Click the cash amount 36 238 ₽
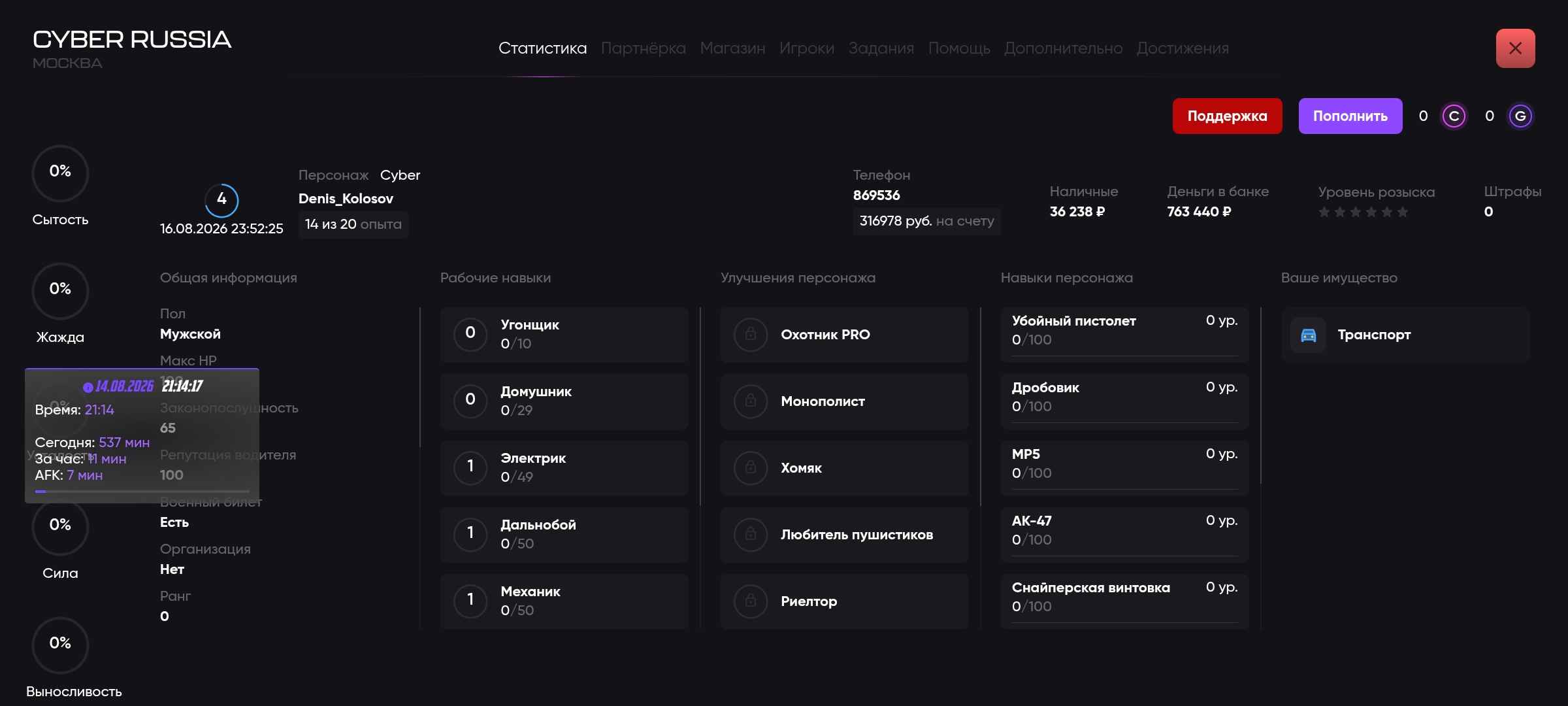Image resolution: width=1568 pixels, height=706 pixels. 1077,212
